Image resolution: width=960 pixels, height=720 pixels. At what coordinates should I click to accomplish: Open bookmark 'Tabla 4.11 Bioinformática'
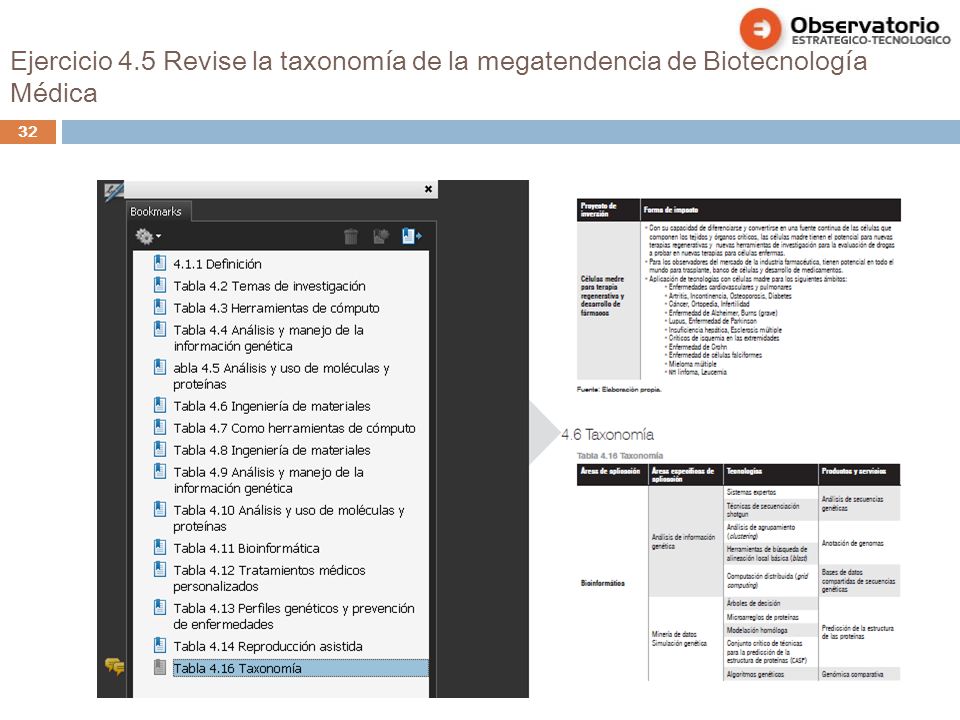[x=246, y=548]
